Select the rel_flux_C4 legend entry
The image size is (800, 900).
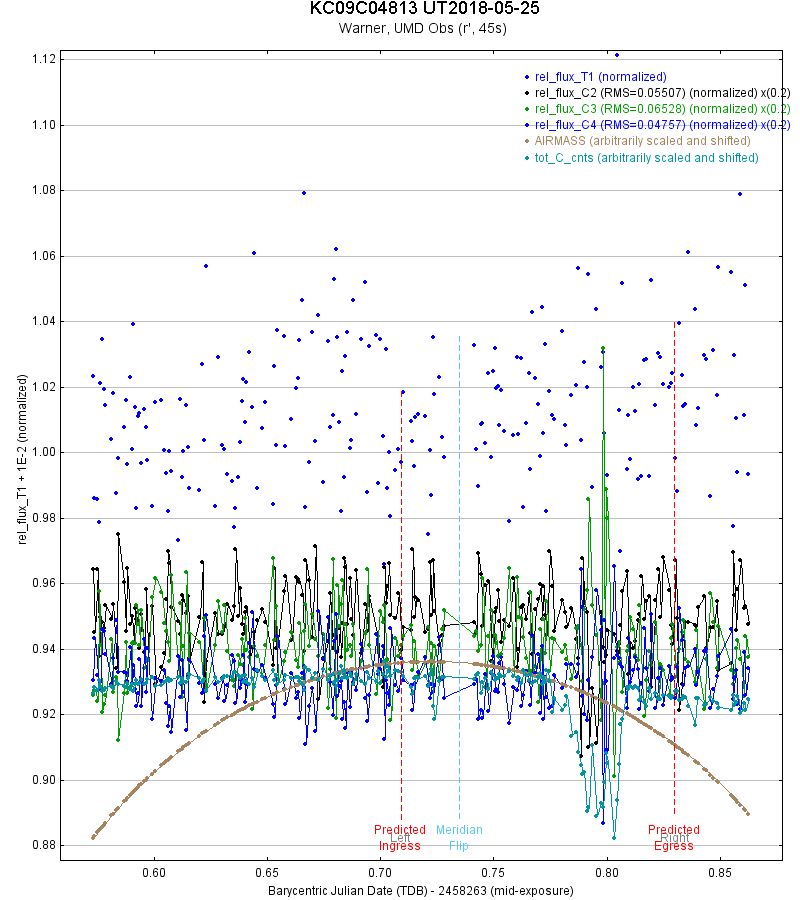click(x=662, y=125)
